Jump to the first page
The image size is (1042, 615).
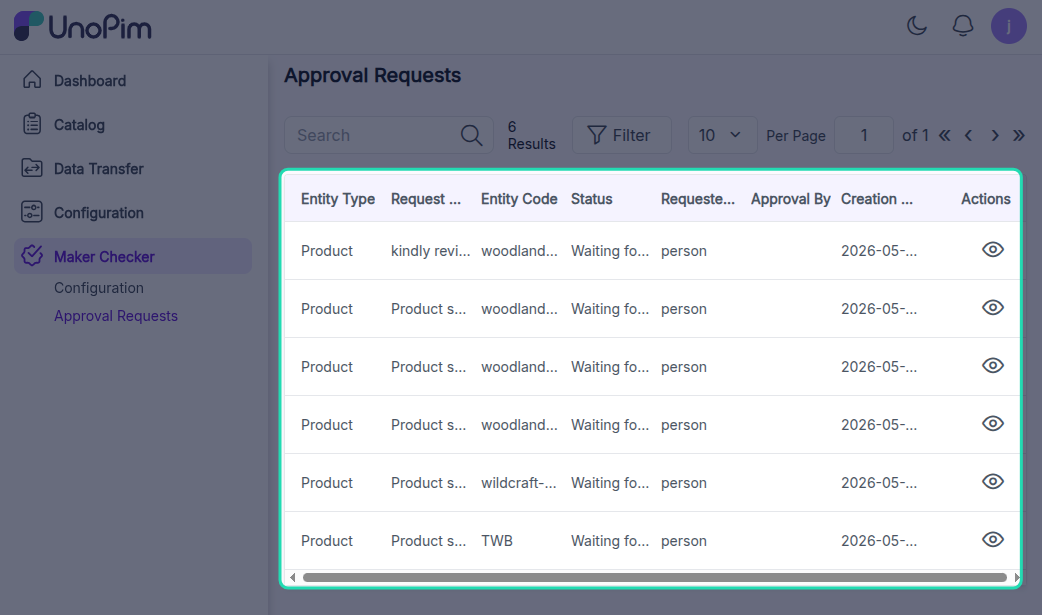[x=944, y=135]
